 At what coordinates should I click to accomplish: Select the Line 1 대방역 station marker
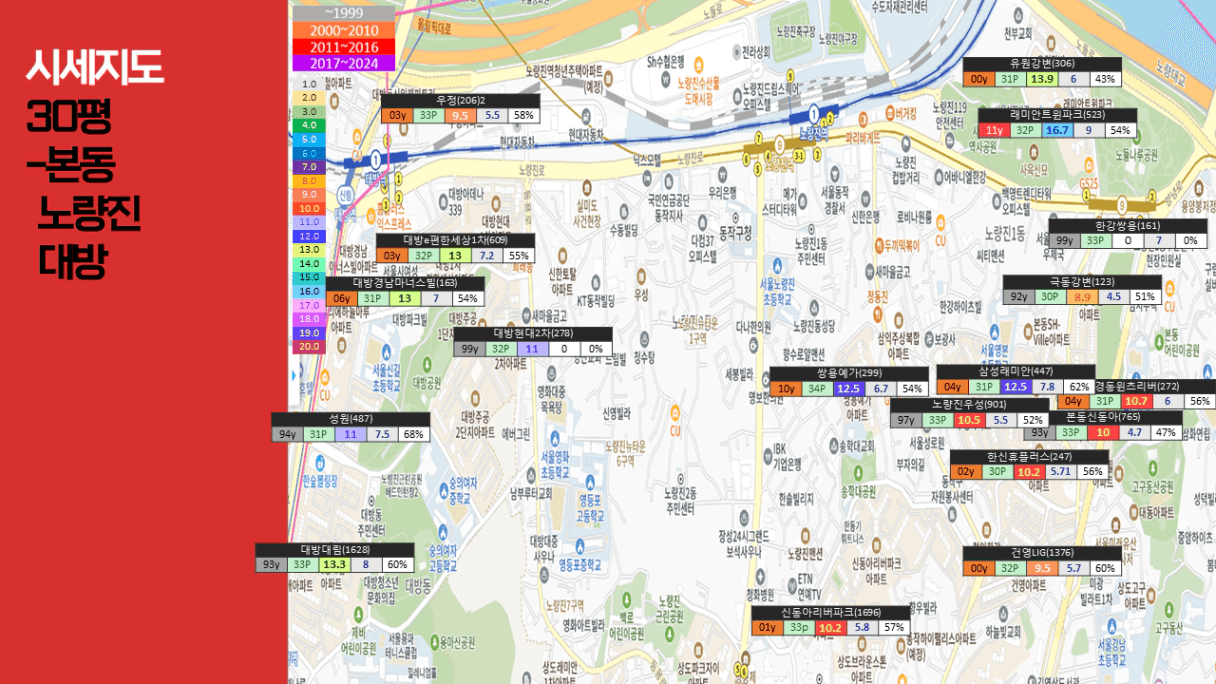point(375,158)
